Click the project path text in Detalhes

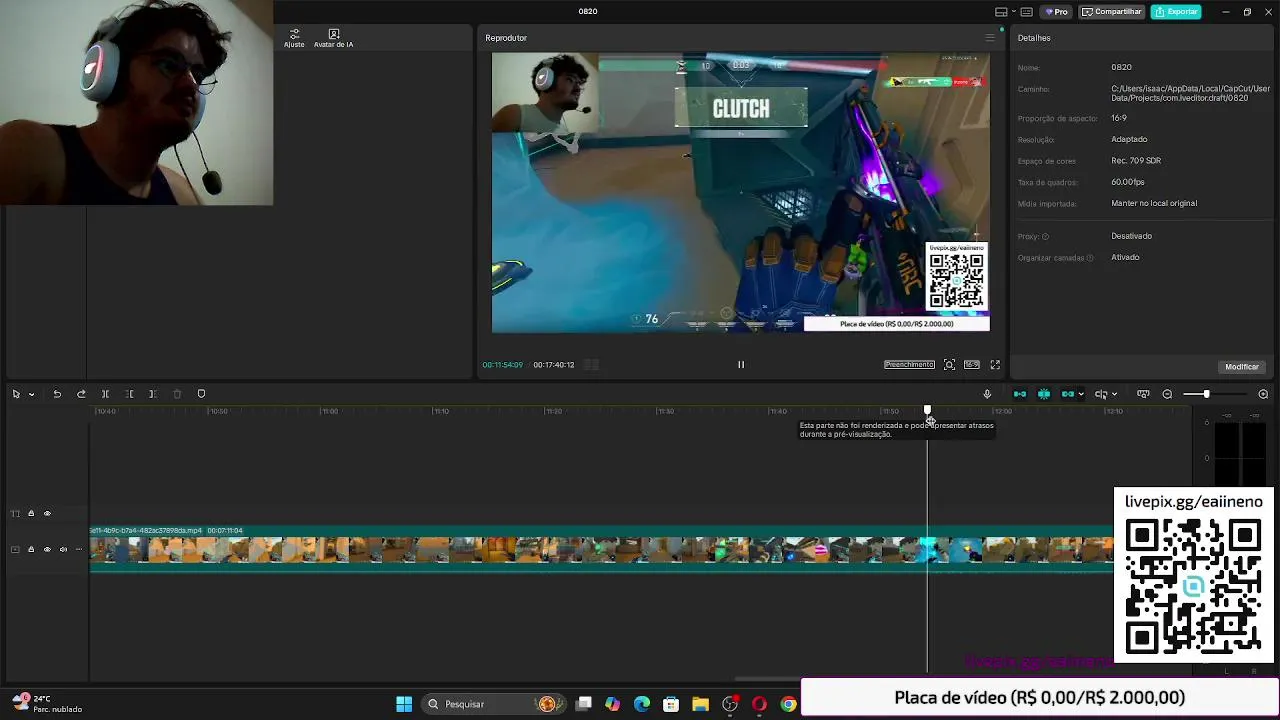(1190, 94)
